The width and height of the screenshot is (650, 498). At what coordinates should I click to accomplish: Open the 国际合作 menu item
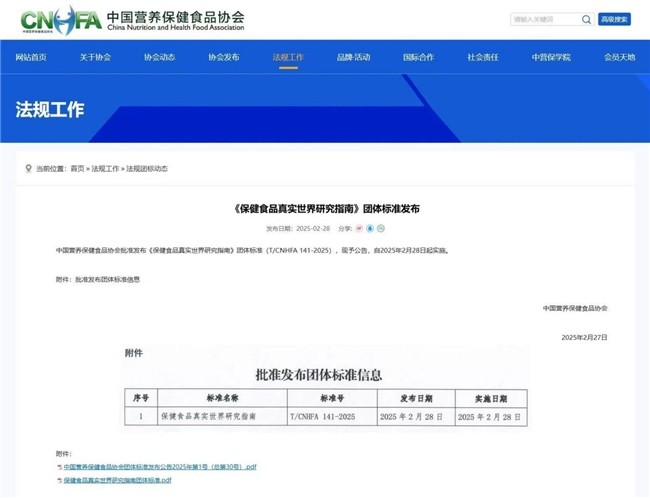point(418,57)
